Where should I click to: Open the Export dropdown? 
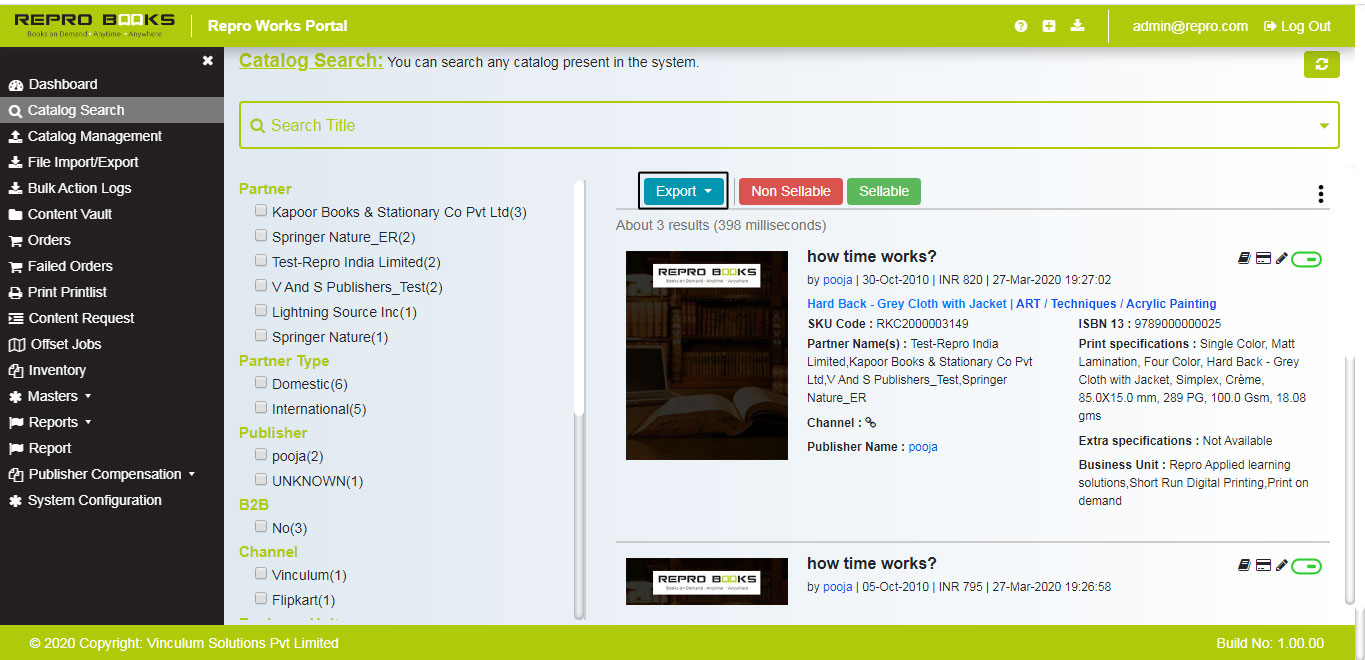(x=684, y=191)
